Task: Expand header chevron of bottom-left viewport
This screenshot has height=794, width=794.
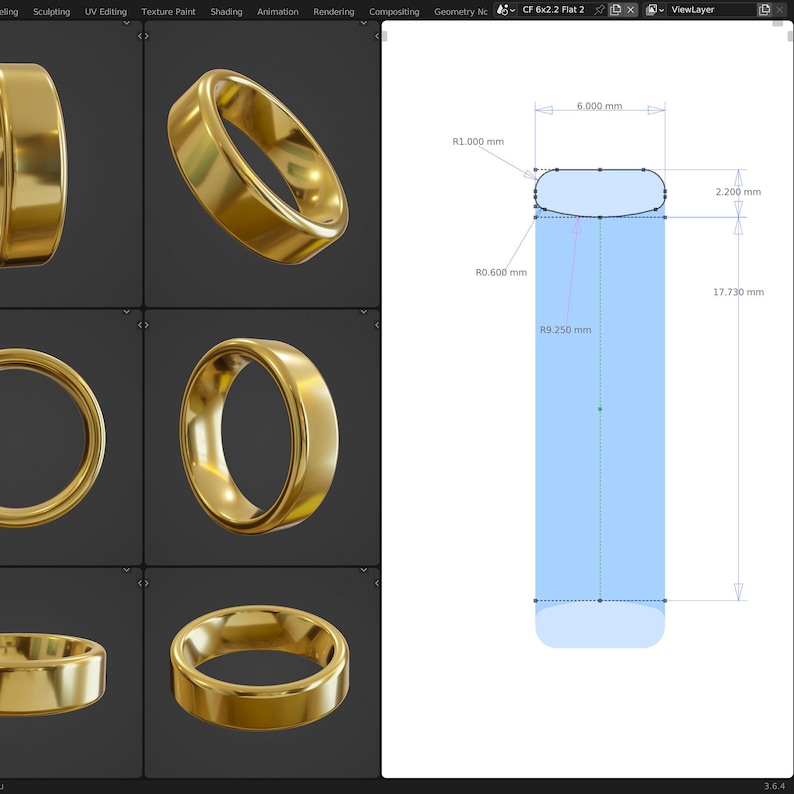Action: coord(127,570)
